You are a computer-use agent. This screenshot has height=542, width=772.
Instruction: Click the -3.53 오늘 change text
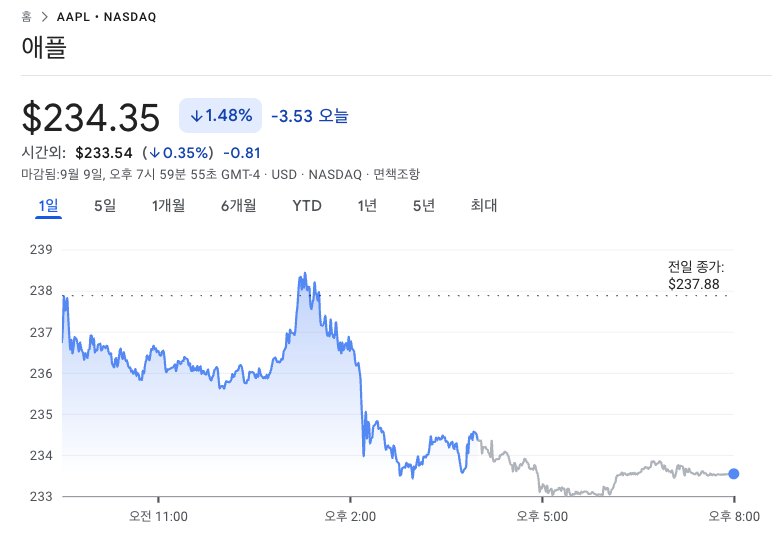click(x=310, y=116)
